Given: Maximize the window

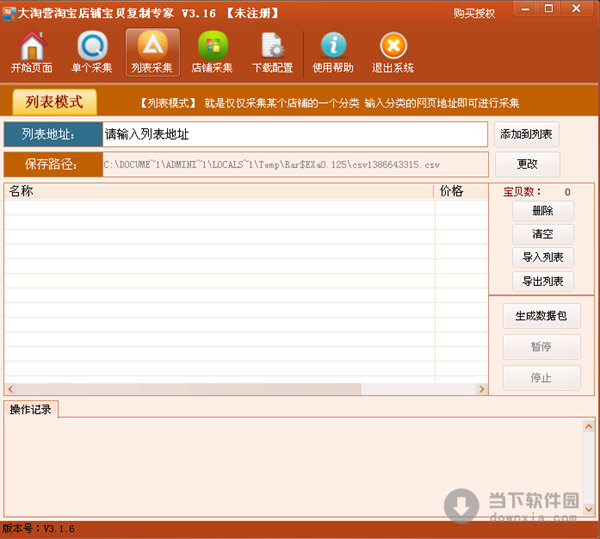Looking at the screenshot, I should pos(549,8).
